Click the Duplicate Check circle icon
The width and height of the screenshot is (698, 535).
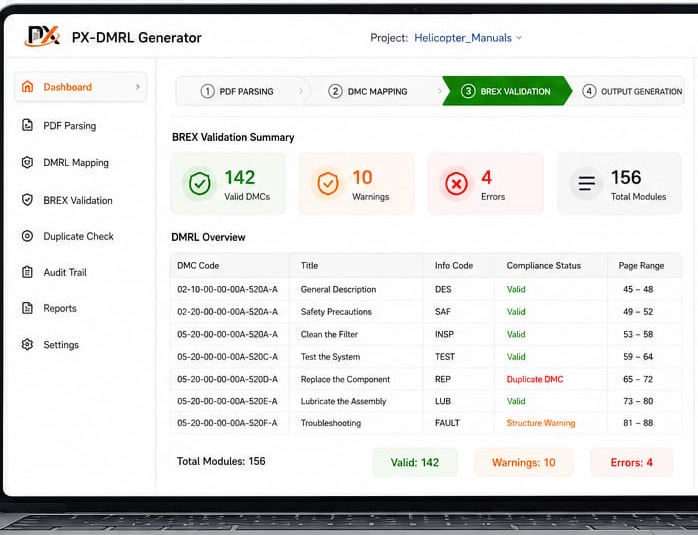click(x=28, y=236)
